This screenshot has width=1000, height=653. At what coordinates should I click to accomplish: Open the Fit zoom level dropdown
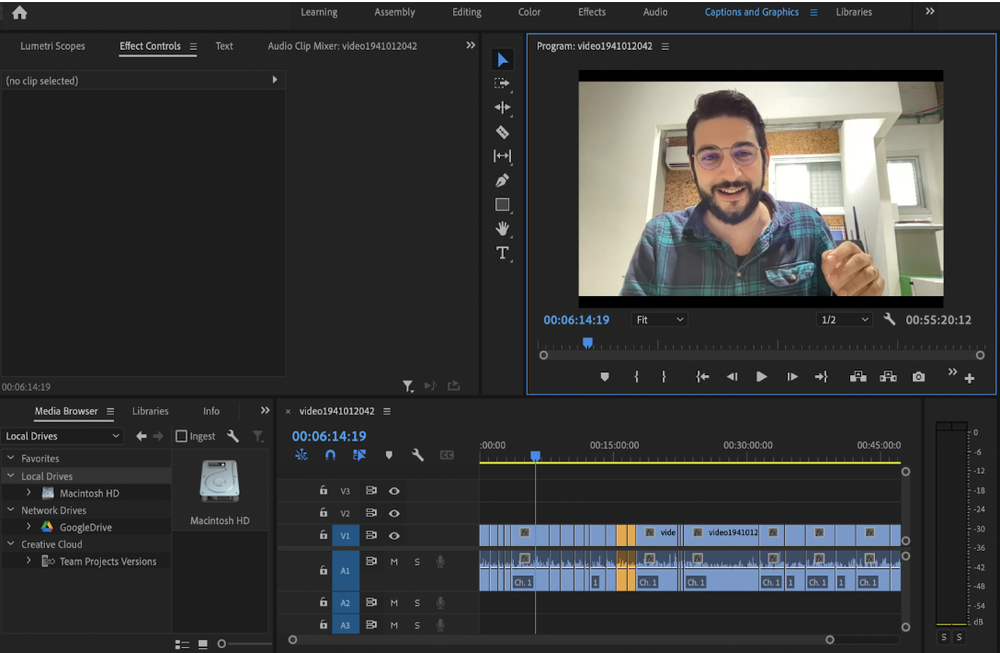tap(660, 320)
